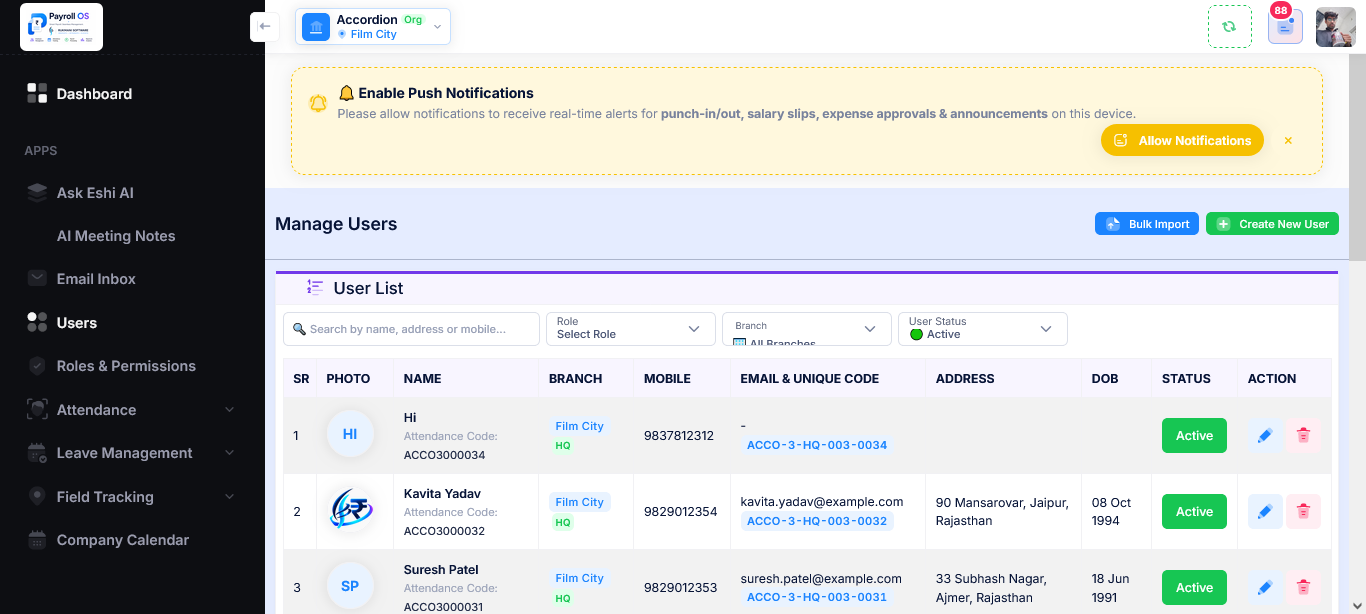Delete user Hi with trash icon
Image resolution: width=1366 pixels, height=614 pixels.
point(1303,435)
